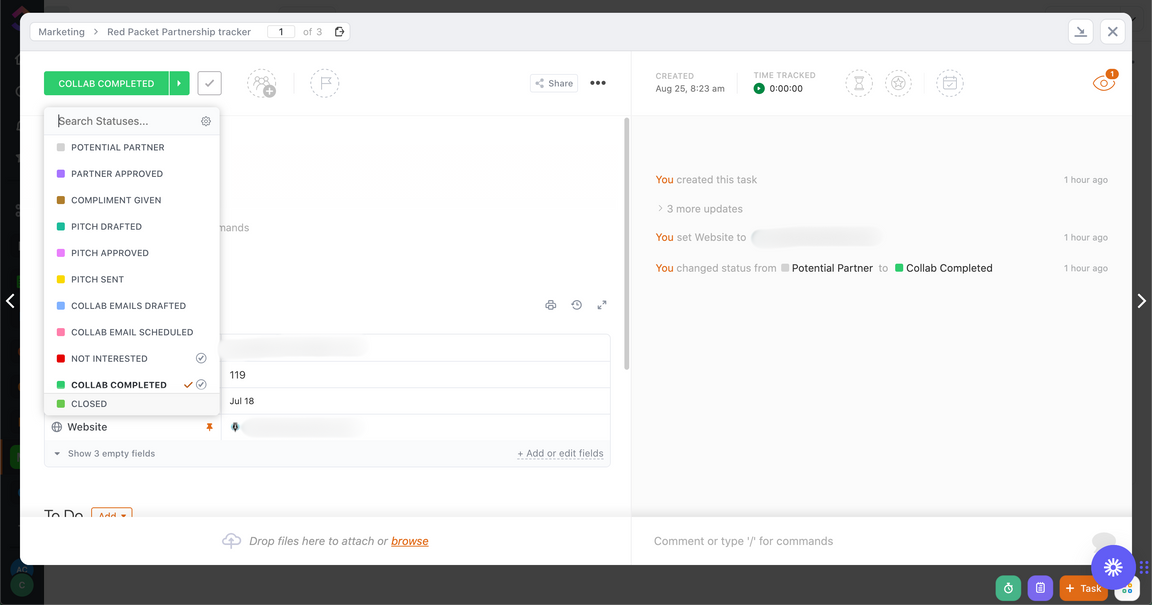Viewport: 1152px width, 605px height.
Task: Open the status settings gear icon
Action: pyautogui.click(x=206, y=121)
